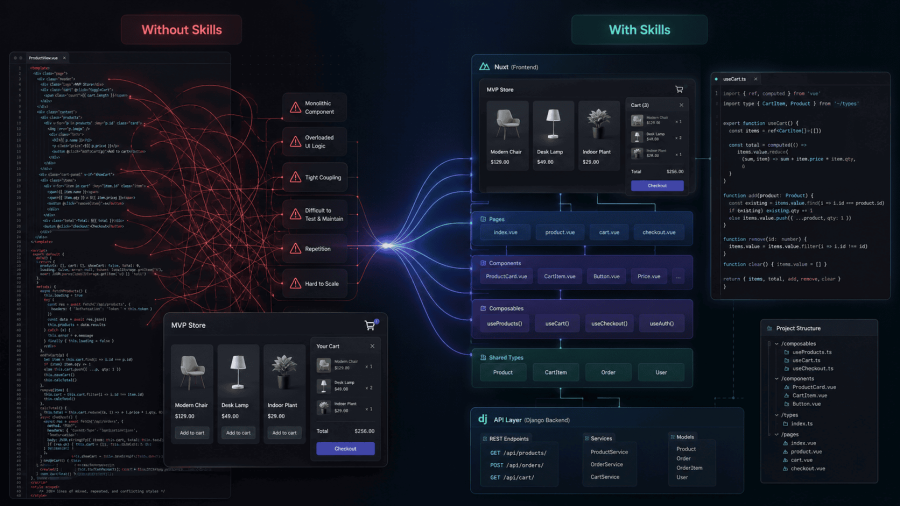Open the index.vue page chip
This screenshot has width=900, height=506.
coord(505,232)
